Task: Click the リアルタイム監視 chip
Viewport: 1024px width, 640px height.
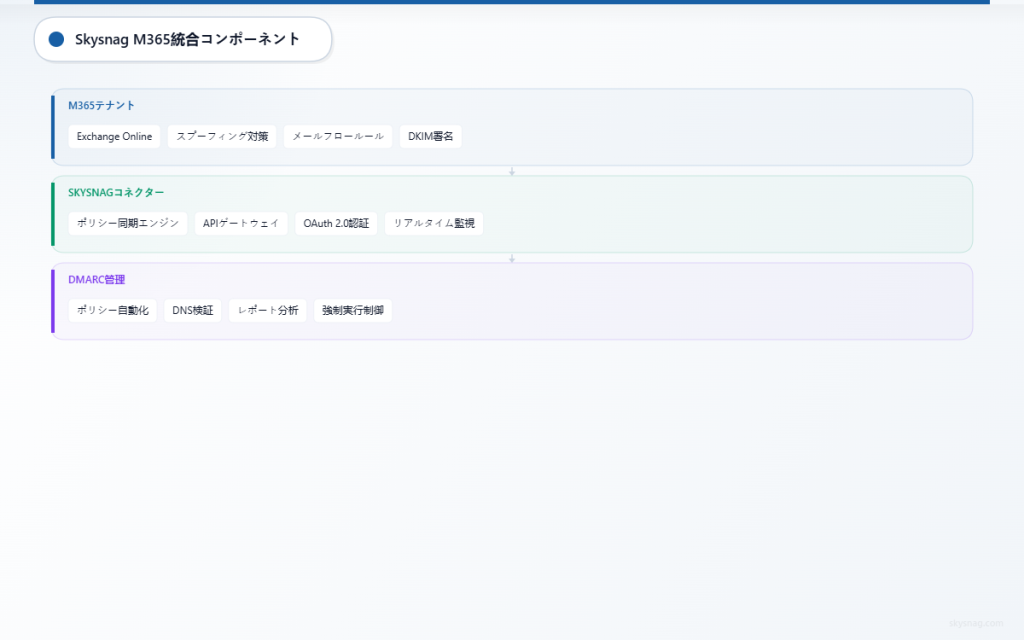Action: coord(434,223)
